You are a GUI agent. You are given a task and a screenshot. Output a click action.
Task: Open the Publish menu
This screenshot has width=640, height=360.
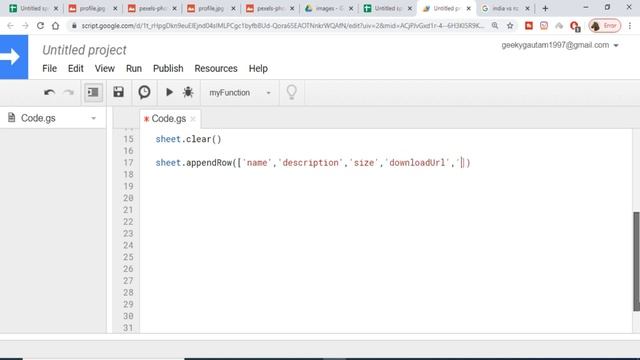168,69
